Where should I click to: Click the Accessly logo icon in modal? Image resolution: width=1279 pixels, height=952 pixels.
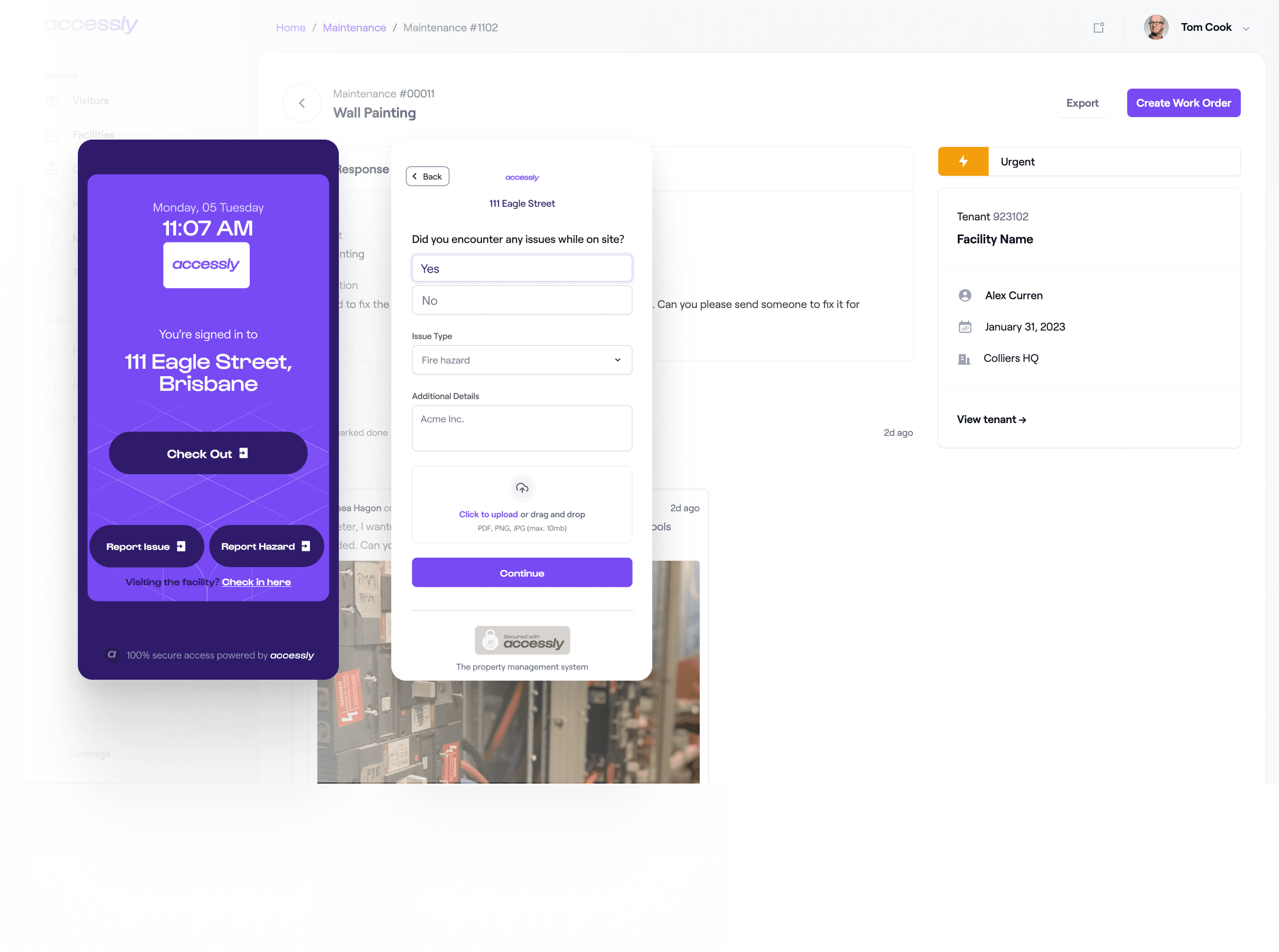(x=522, y=176)
